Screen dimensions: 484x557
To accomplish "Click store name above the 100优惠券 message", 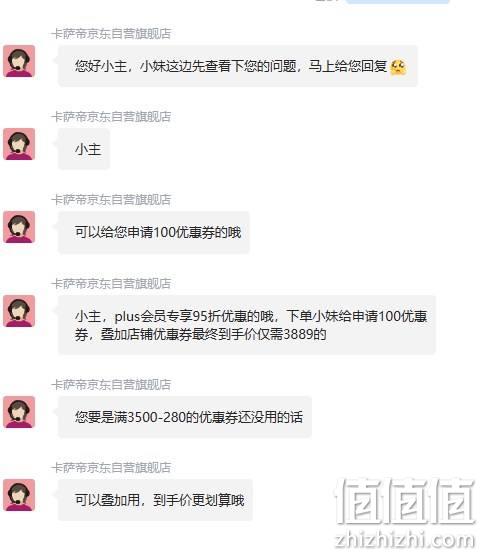I will (x=111, y=200).
